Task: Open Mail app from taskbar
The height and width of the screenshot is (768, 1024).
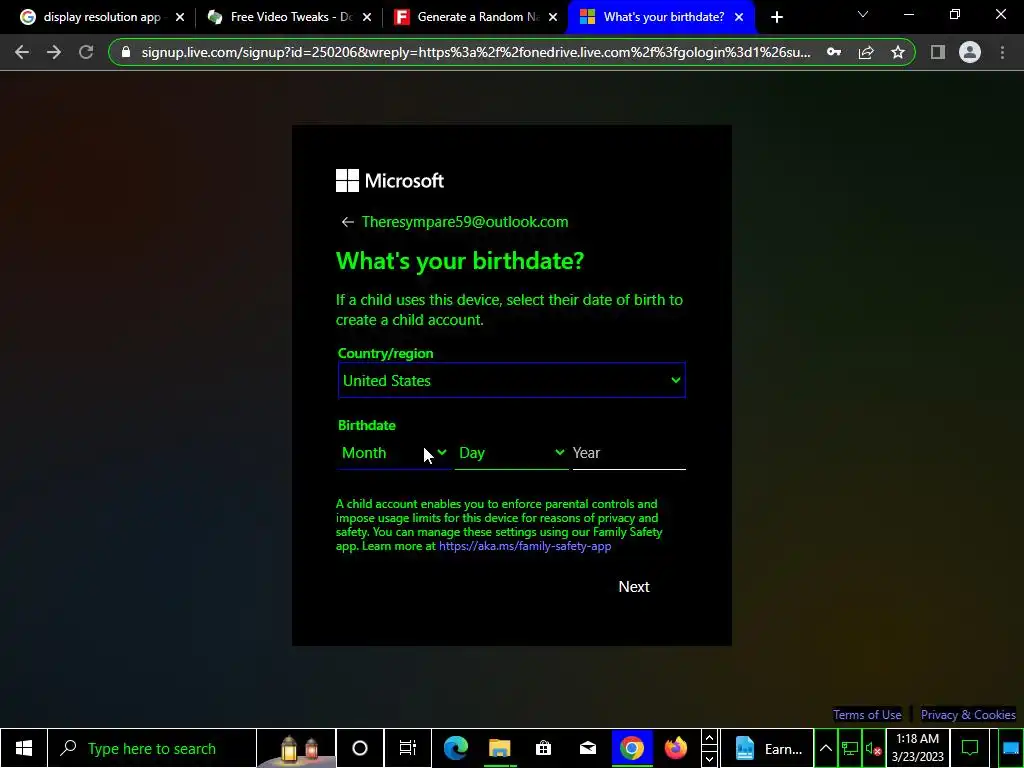Action: tap(587, 748)
